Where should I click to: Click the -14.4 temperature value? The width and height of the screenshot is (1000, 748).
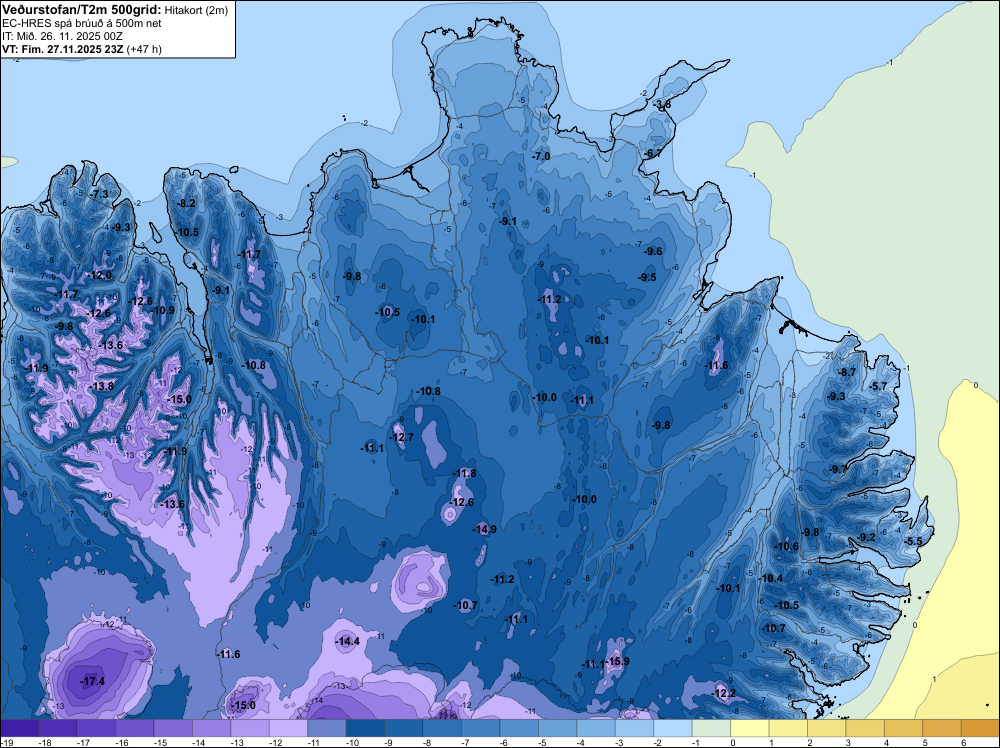[x=348, y=642]
